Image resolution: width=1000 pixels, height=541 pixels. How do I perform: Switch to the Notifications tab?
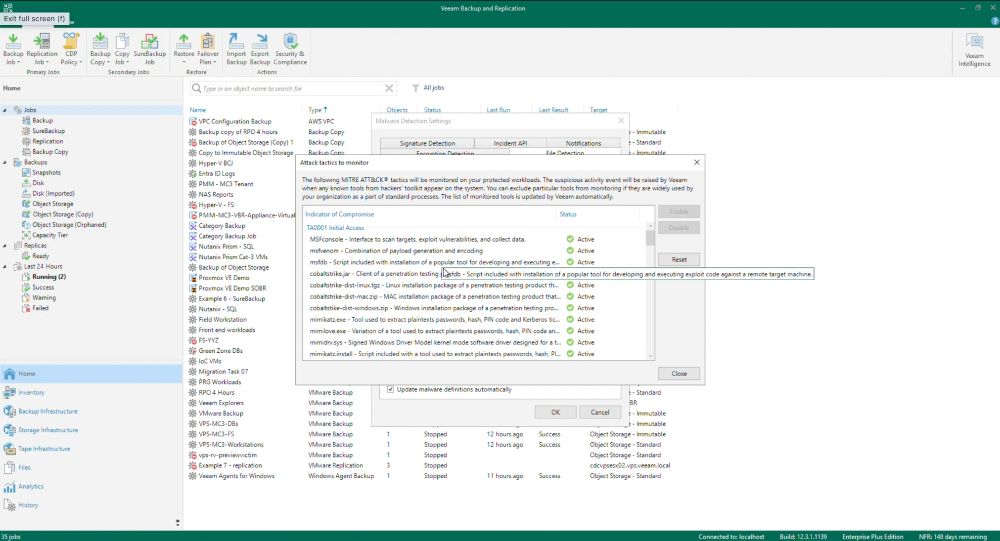coord(583,144)
